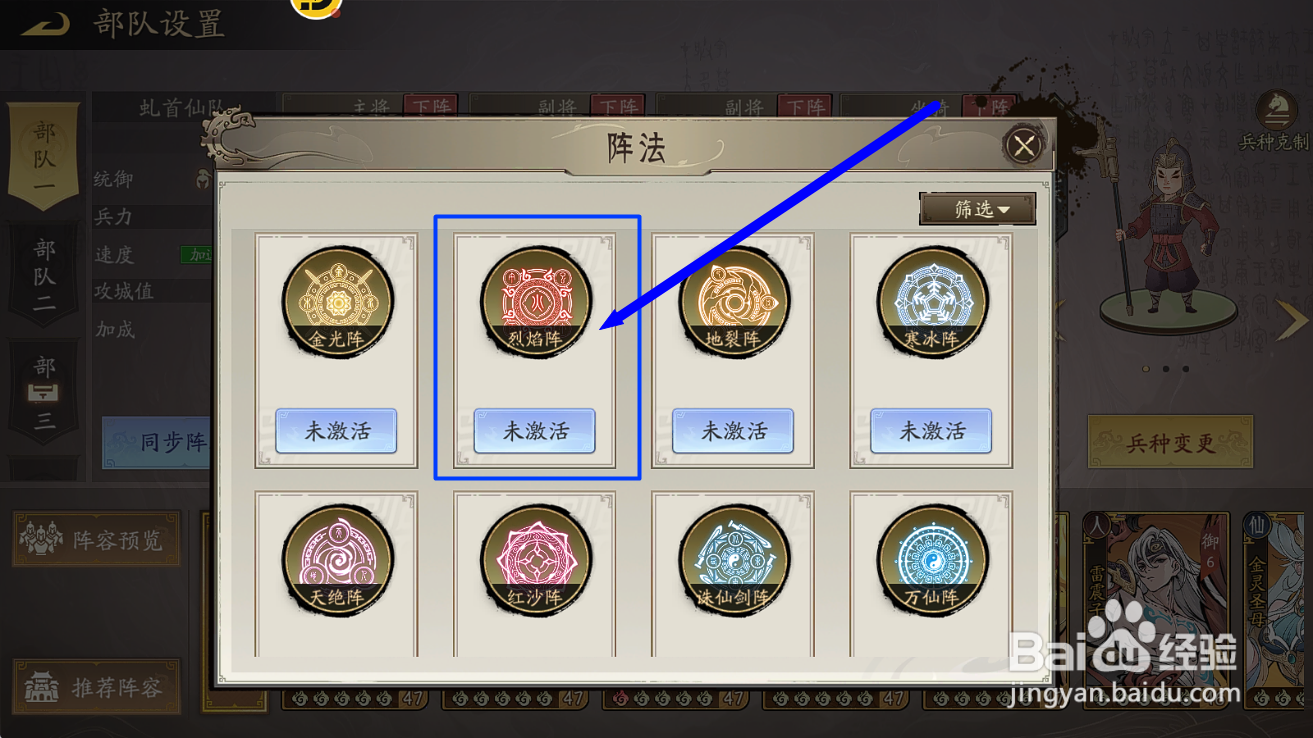Switch to 部队二 tab
The image size is (1313, 738).
click(x=44, y=275)
